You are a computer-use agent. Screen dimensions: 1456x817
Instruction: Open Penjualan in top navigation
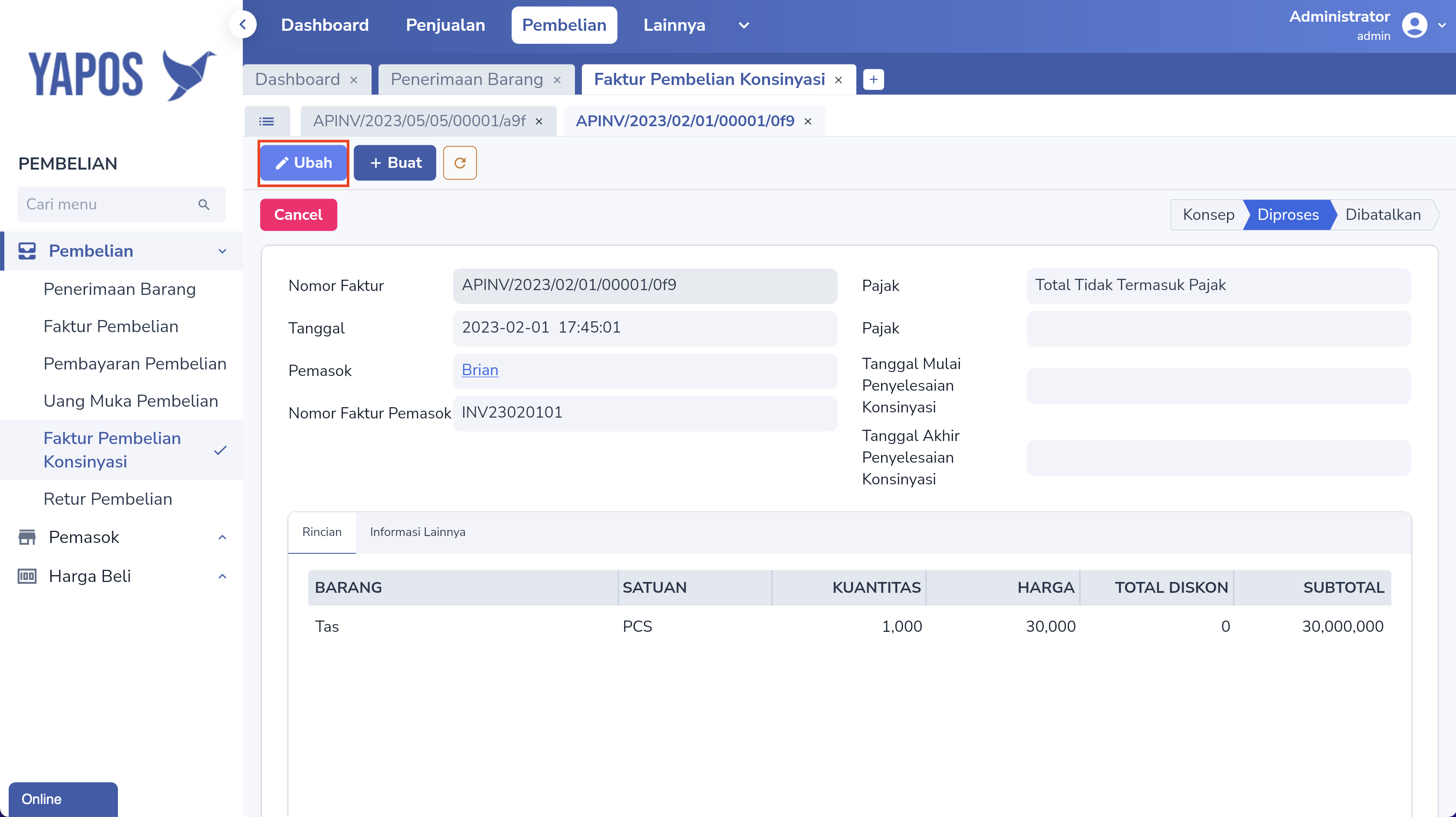(x=445, y=25)
